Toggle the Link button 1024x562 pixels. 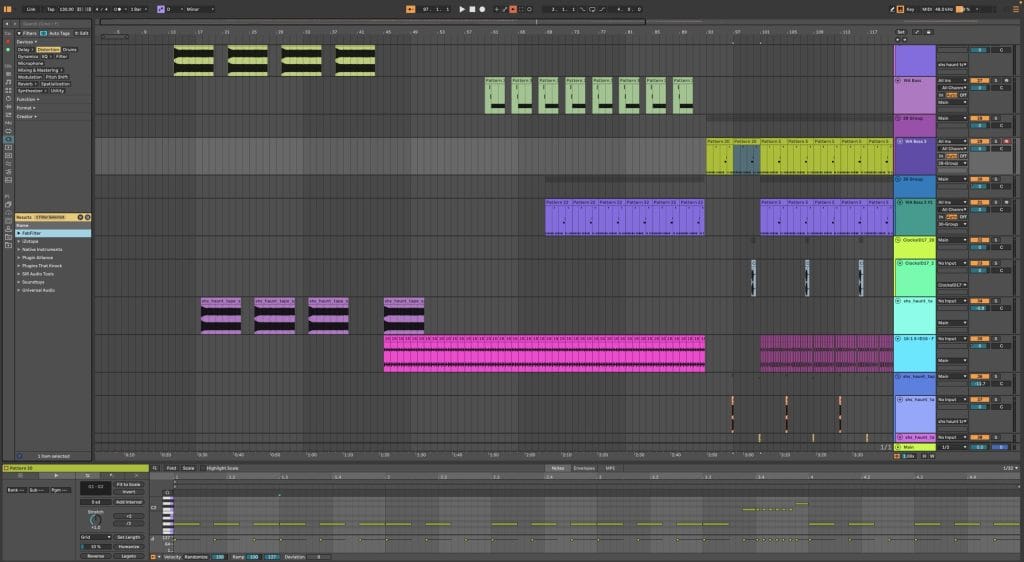(30, 9)
